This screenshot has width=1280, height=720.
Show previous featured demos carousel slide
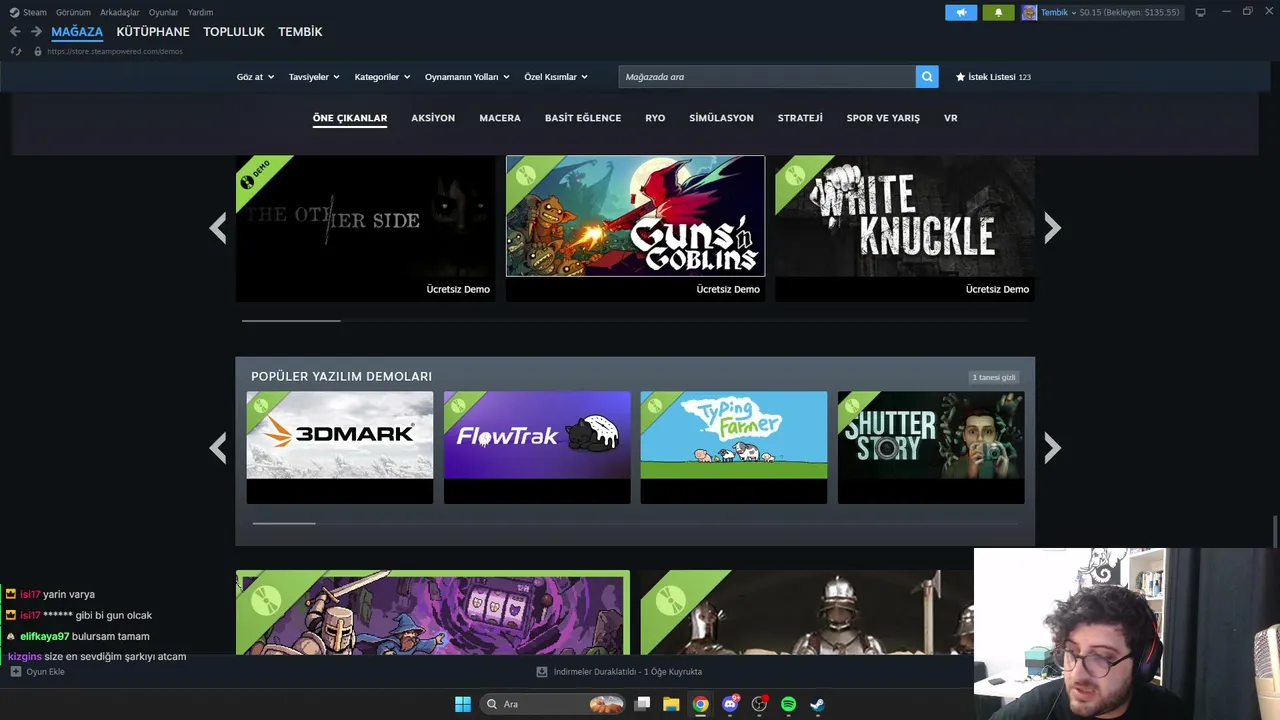218,228
